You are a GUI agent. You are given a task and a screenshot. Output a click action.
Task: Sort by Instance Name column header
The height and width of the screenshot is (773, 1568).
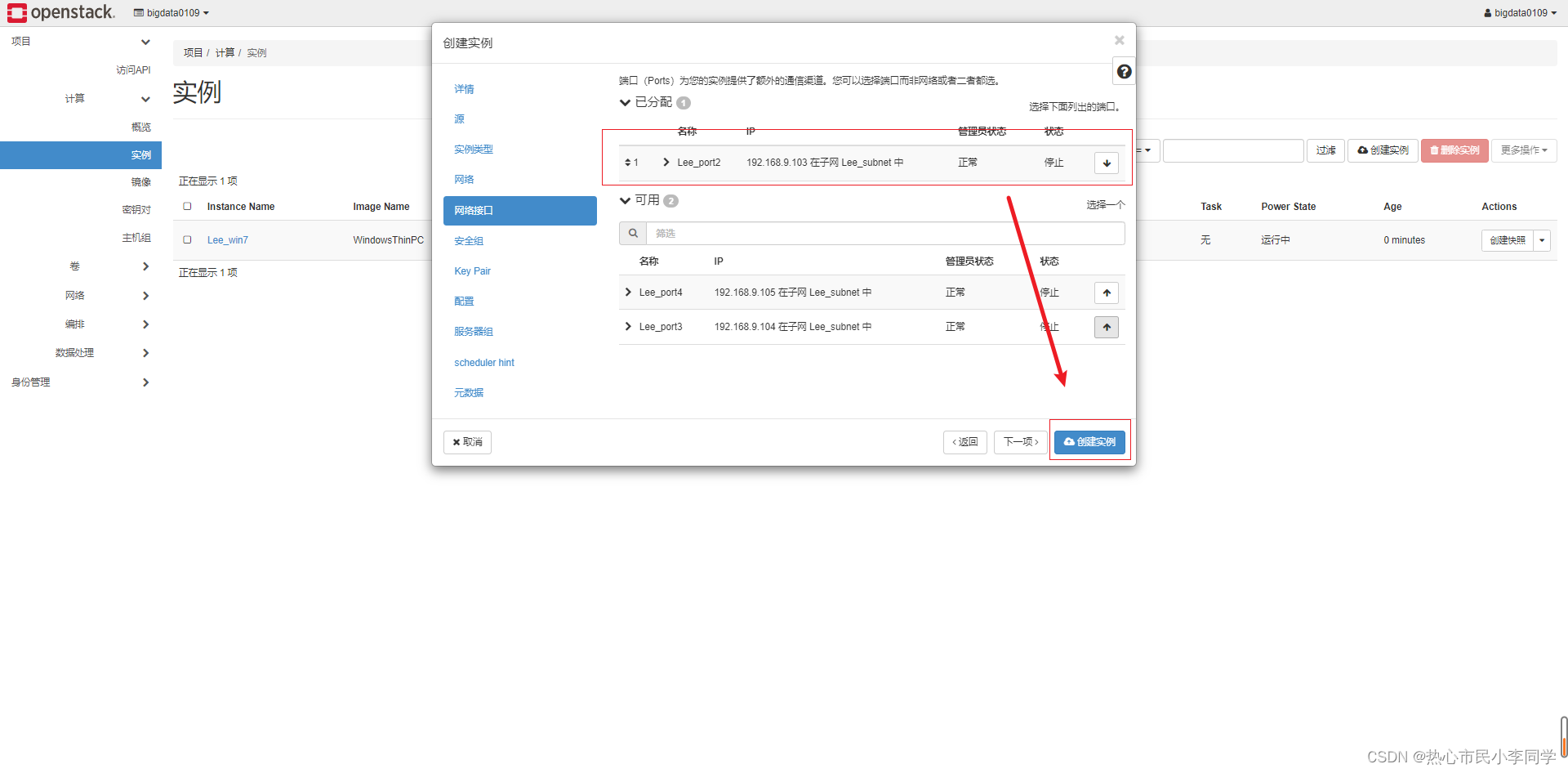point(241,207)
